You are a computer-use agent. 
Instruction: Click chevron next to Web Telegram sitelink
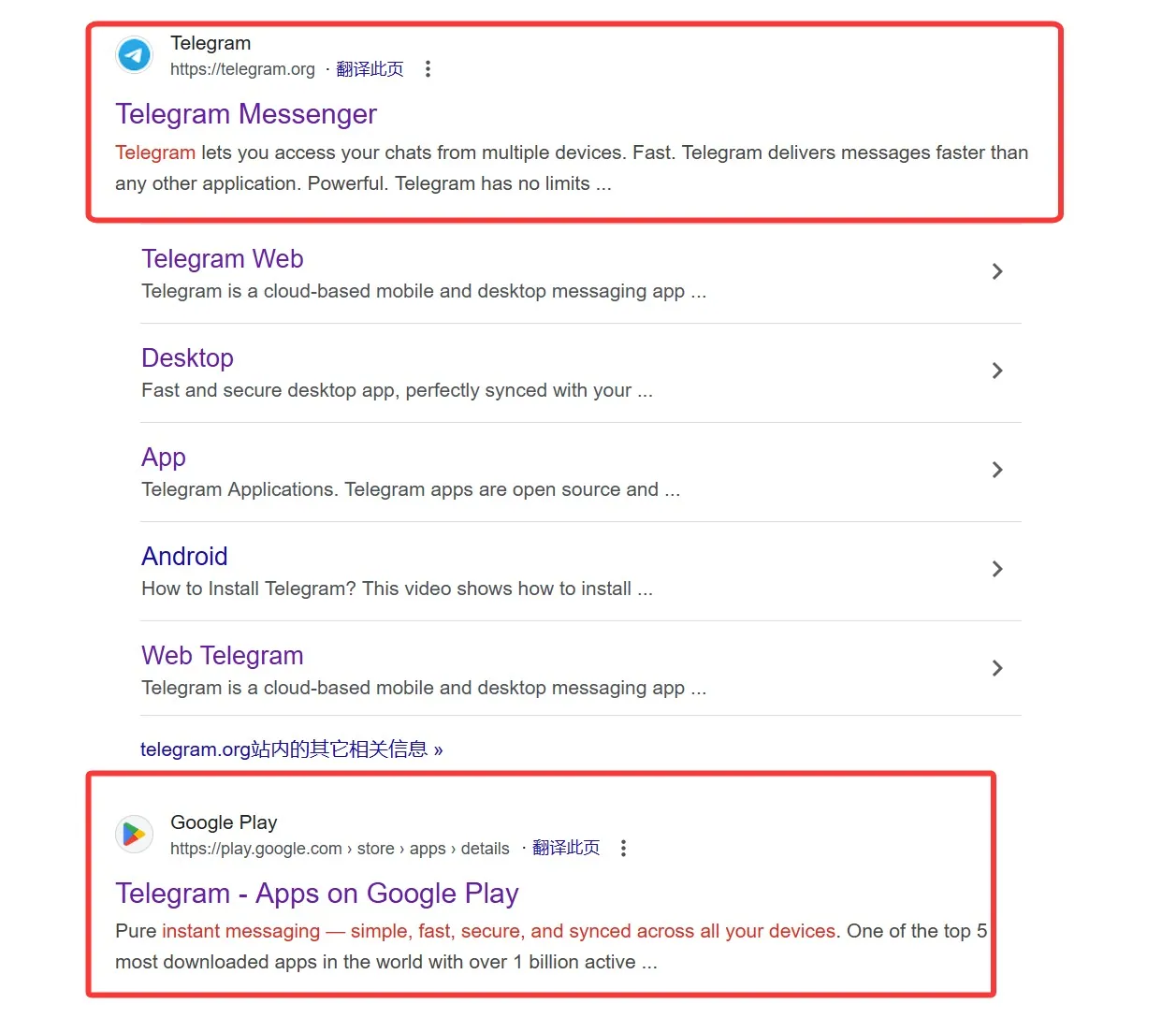[996, 668]
